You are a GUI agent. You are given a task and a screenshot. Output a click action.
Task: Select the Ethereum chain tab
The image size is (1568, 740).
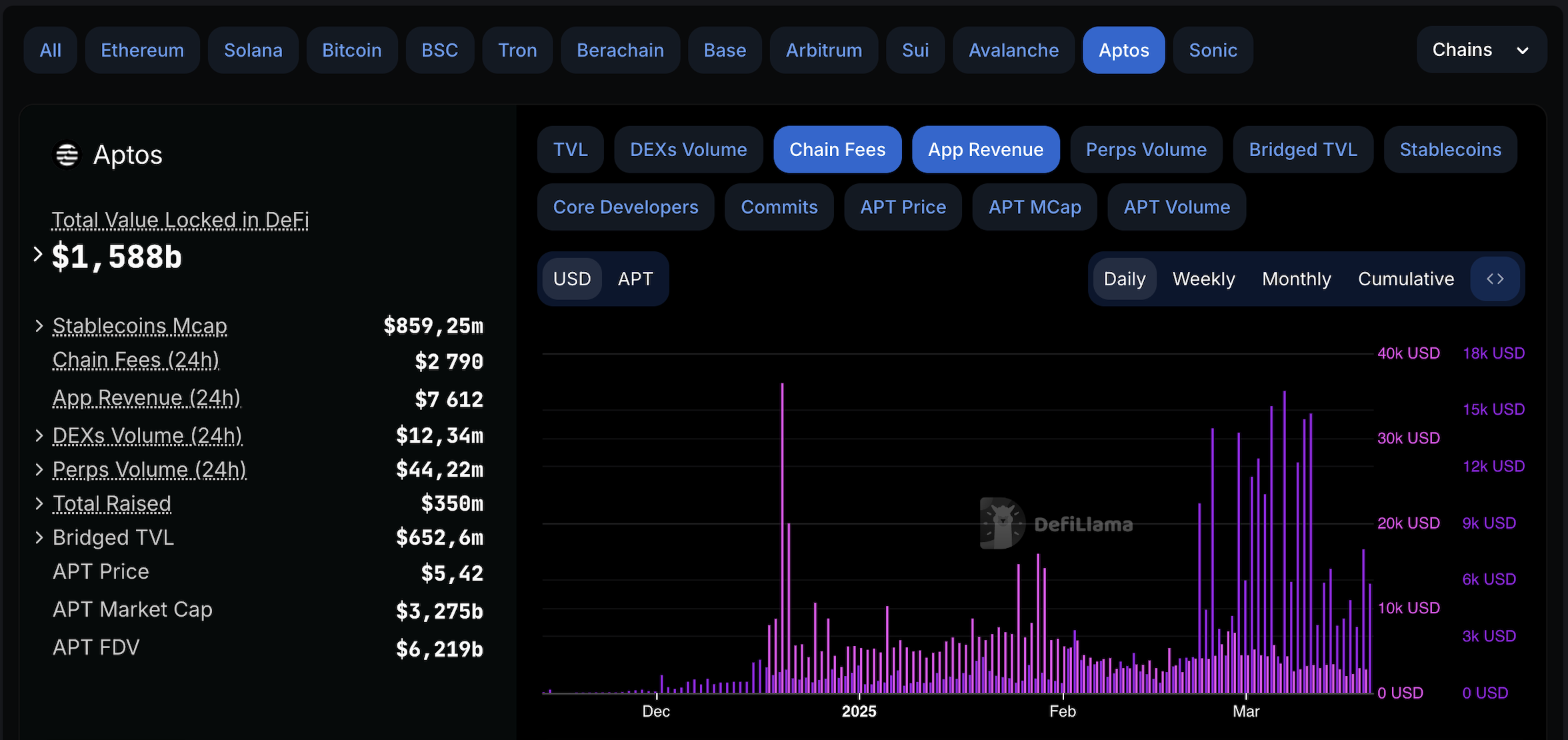142,50
